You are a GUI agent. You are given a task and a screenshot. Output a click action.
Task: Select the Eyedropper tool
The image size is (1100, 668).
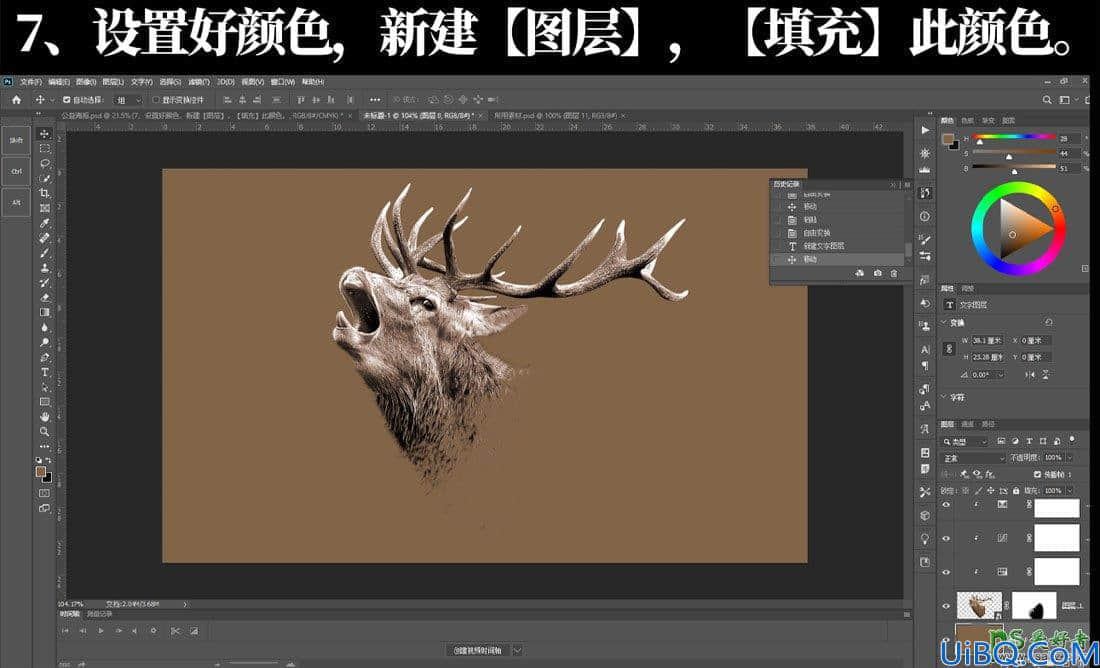[x=45, y=223]
